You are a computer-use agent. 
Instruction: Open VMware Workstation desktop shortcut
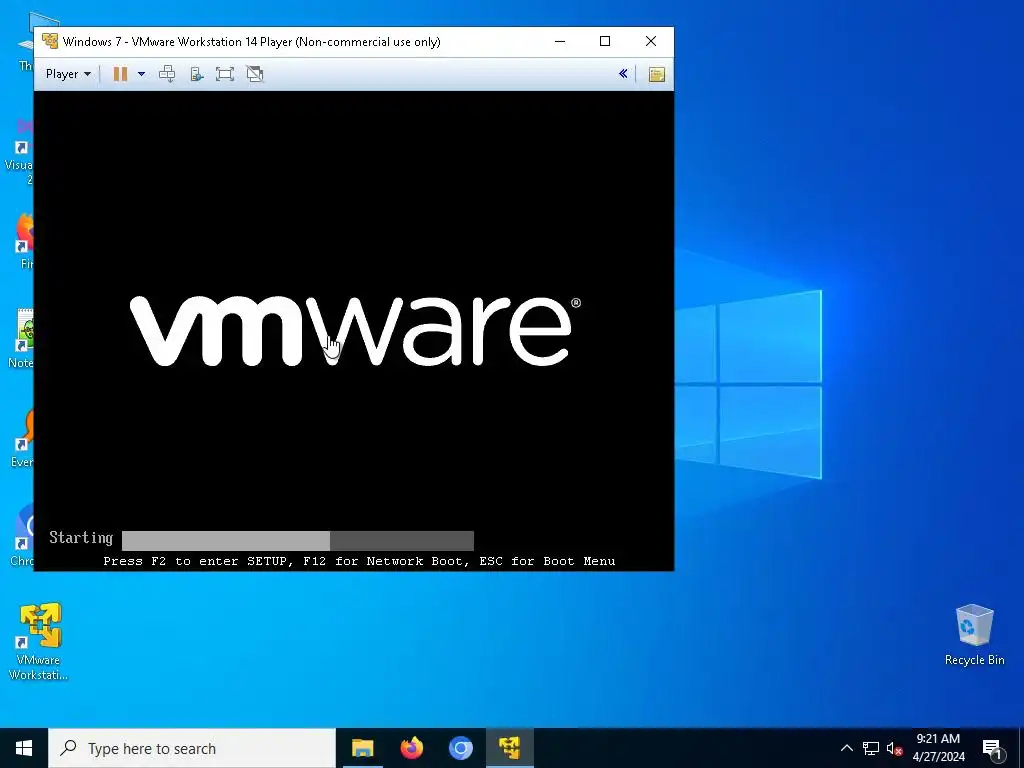[39, 641]
